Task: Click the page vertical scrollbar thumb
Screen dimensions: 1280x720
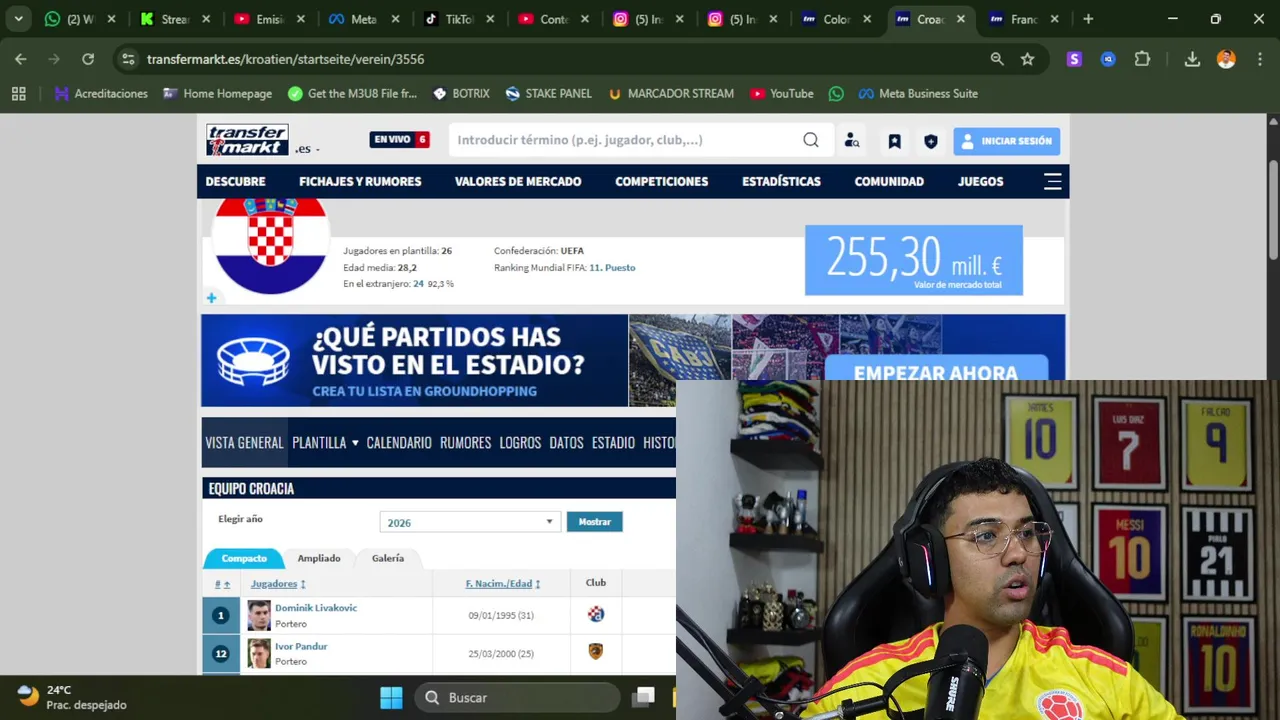Action: point(1273,210)
